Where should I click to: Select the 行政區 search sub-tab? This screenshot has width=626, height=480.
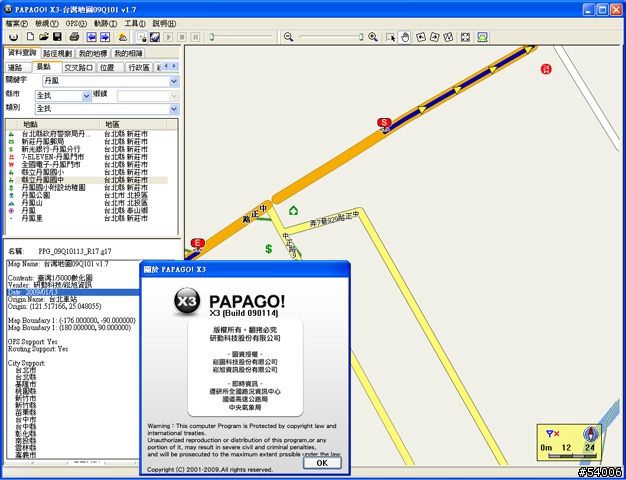pyautogui.click(x=139, y=67)
